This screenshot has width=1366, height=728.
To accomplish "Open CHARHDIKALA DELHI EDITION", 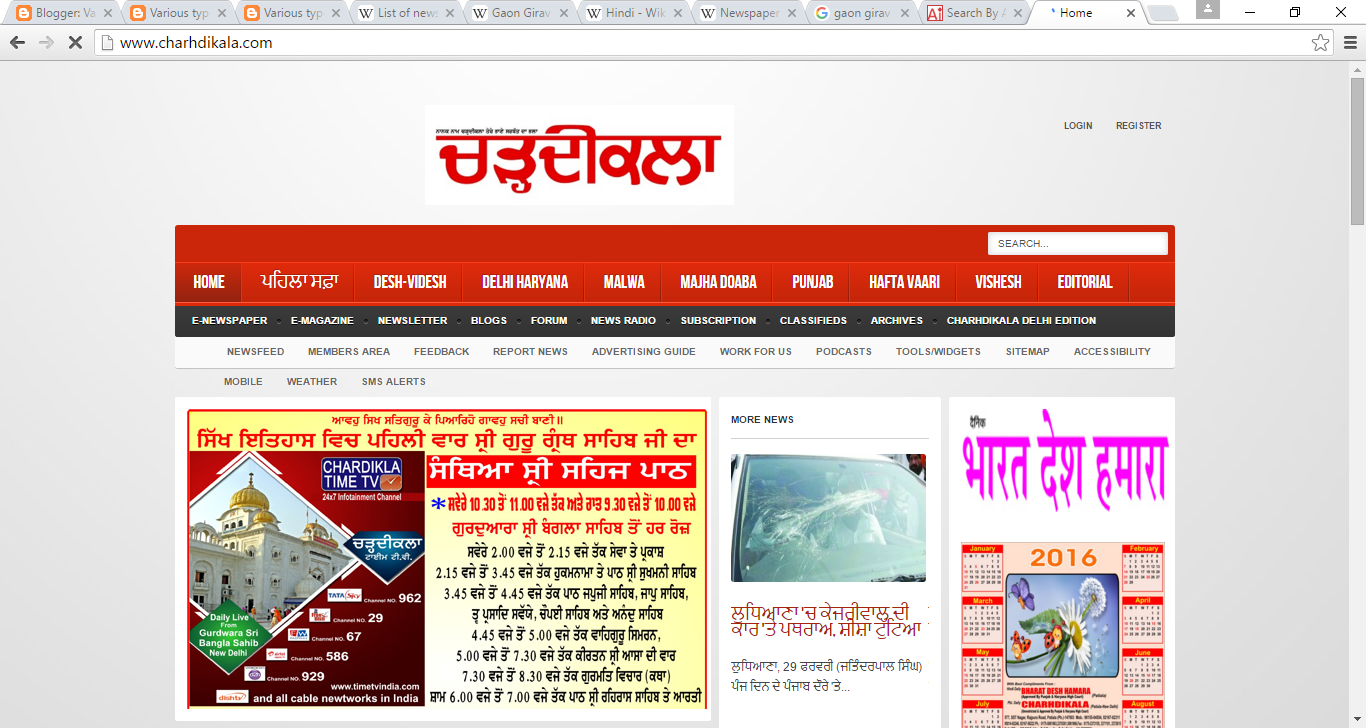I will (x=1021, y=321).
